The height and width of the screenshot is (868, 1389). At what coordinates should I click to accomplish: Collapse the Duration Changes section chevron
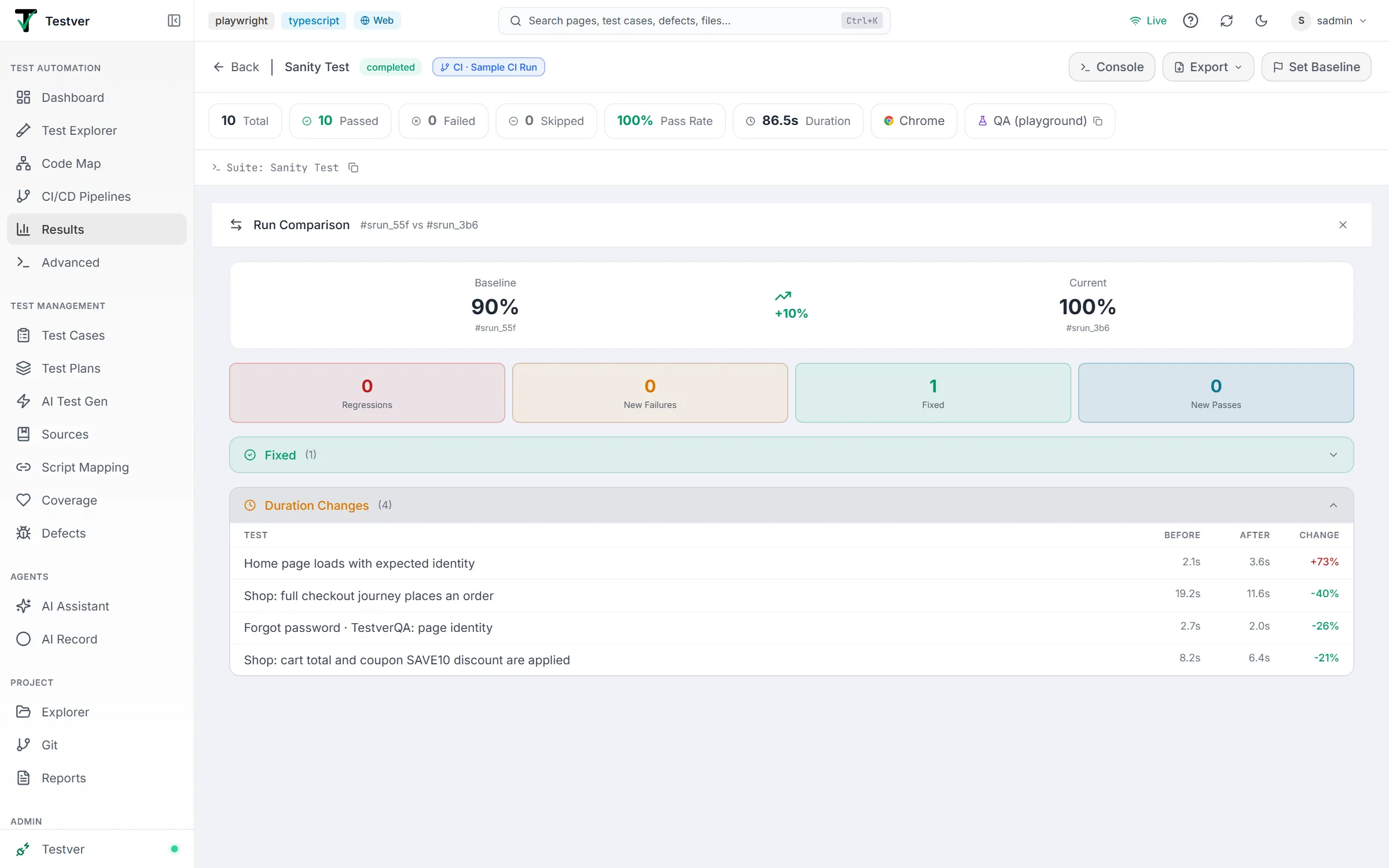point(1333,506)
